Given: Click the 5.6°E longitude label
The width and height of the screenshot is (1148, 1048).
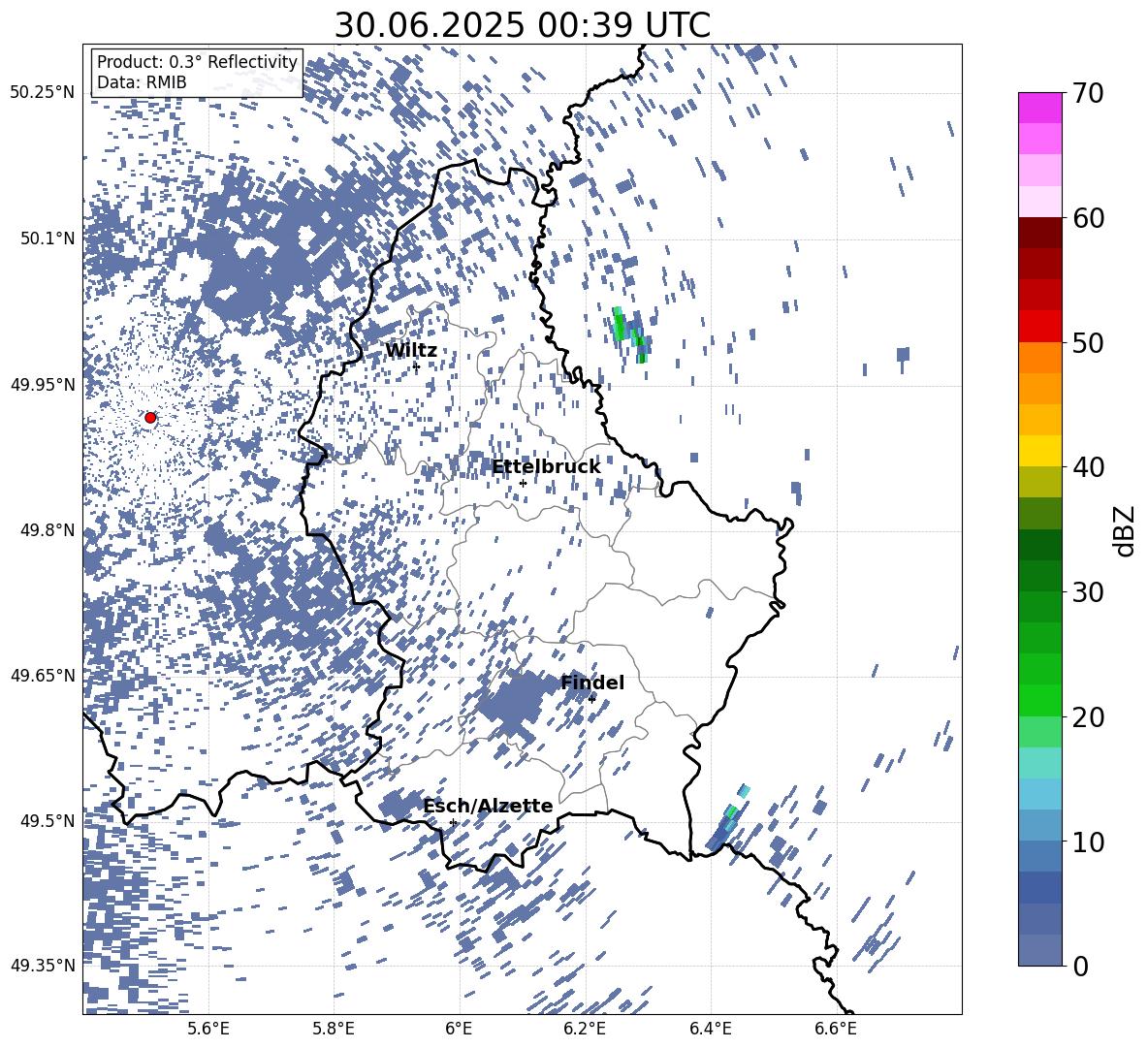Looking at the screenshot, I should point(208,1029).
